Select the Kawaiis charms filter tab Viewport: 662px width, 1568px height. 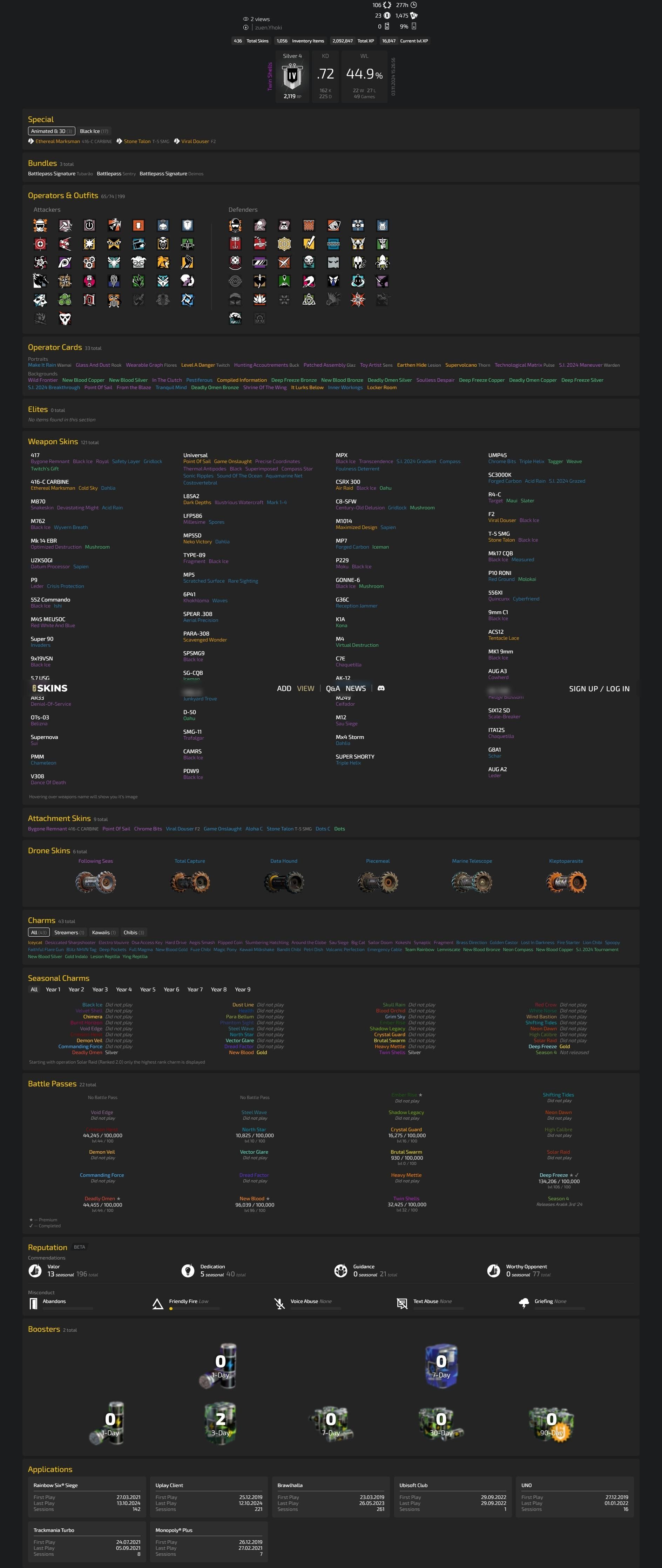pyautogui.click(x=103, y=932)
